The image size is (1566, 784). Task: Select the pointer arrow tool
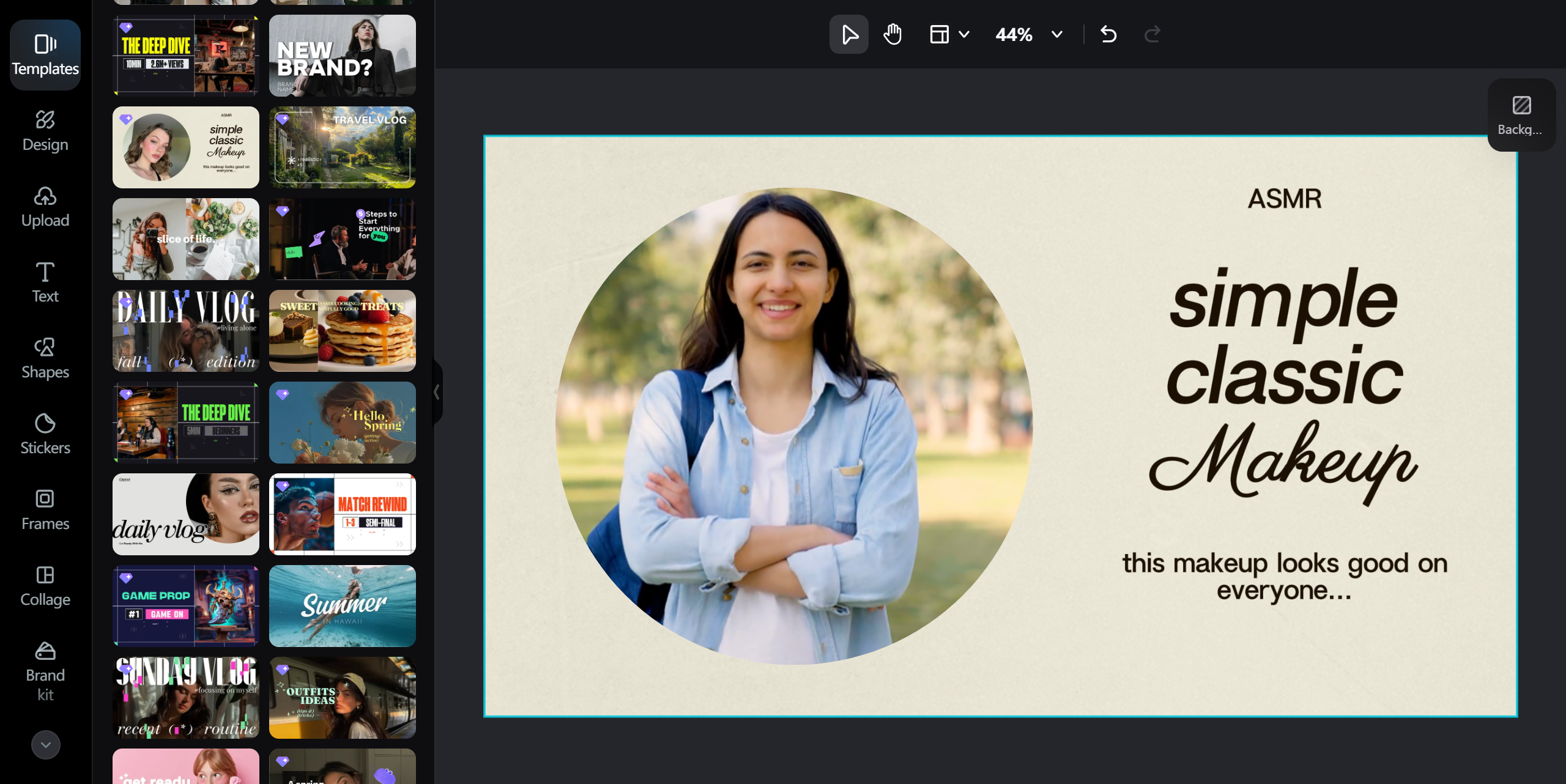tap(848, 34)
